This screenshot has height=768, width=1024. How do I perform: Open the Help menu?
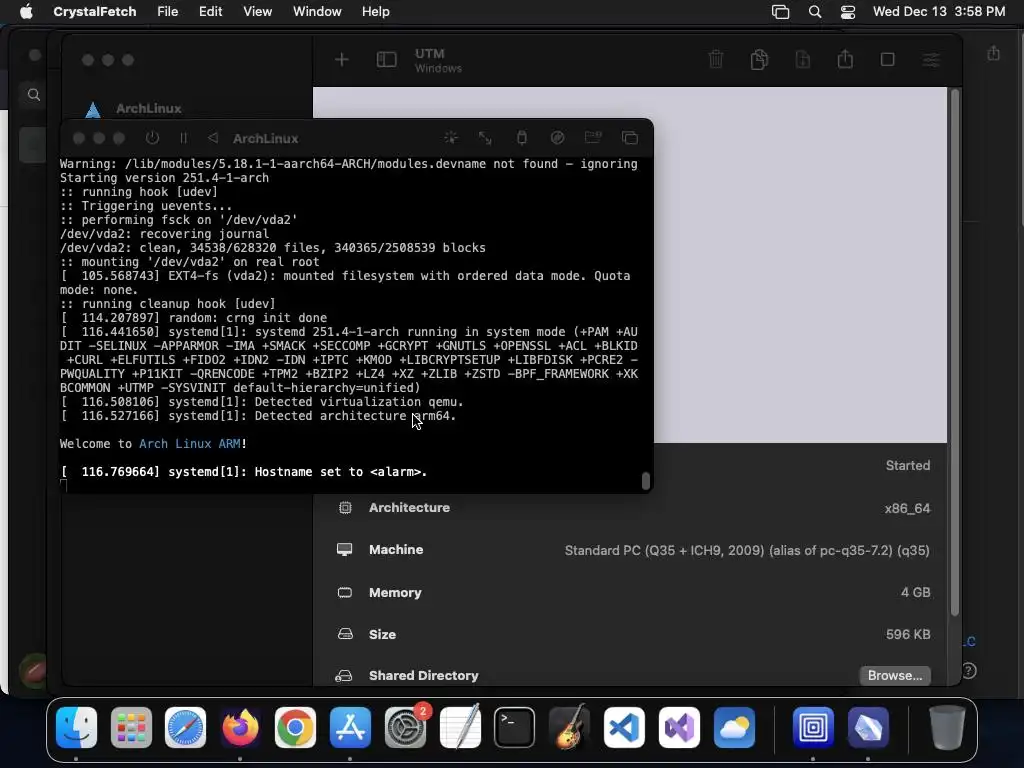pyautogui.click(x=376, y=12)
